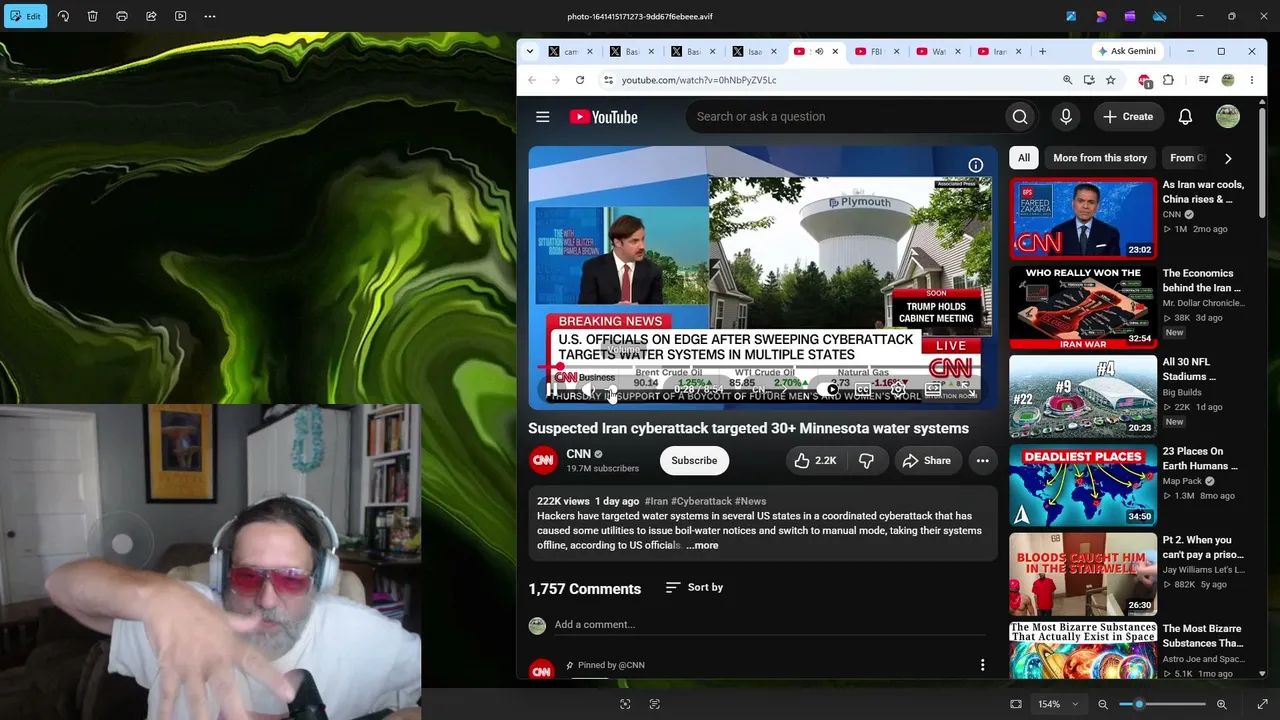Viewport: 1280px width, 720px height.
Task: Show next filter chips with arrow
Action: (x=1228, y=158)
